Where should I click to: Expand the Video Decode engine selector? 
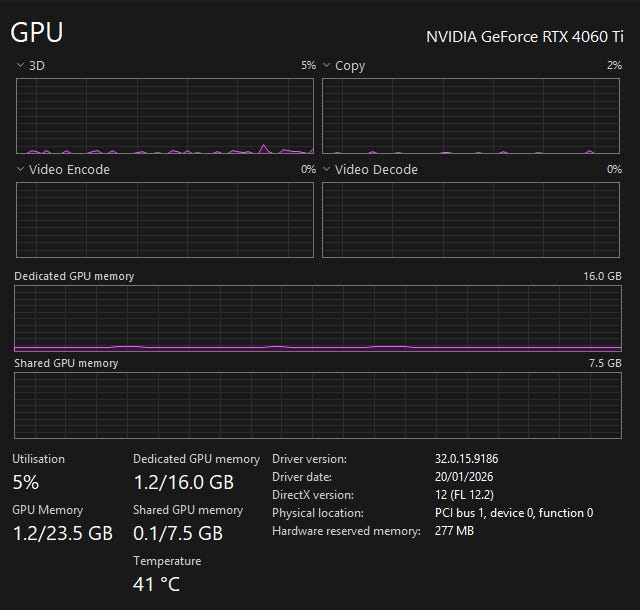[327, 169]
